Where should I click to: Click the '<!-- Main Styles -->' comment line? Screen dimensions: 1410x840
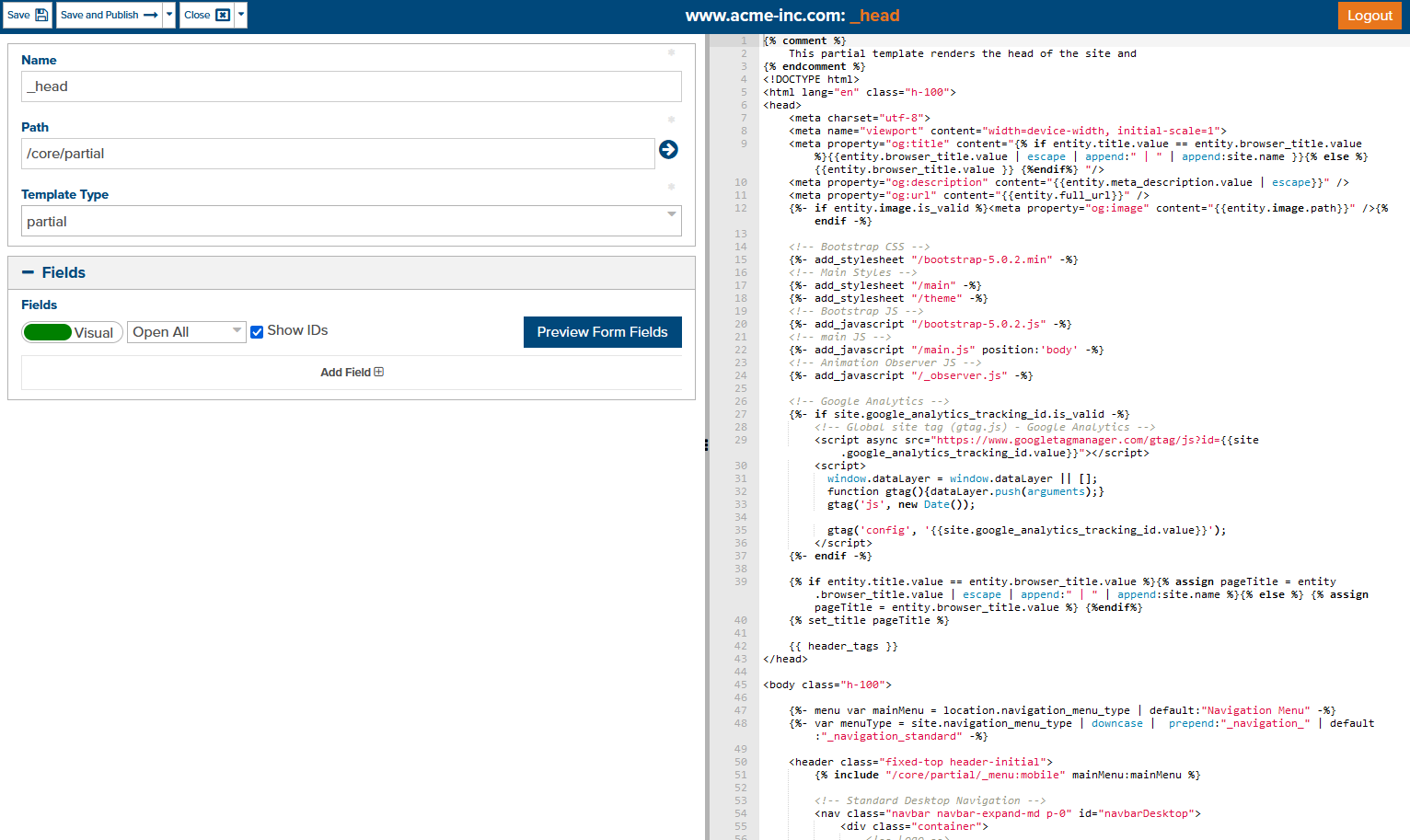[852, 272]
